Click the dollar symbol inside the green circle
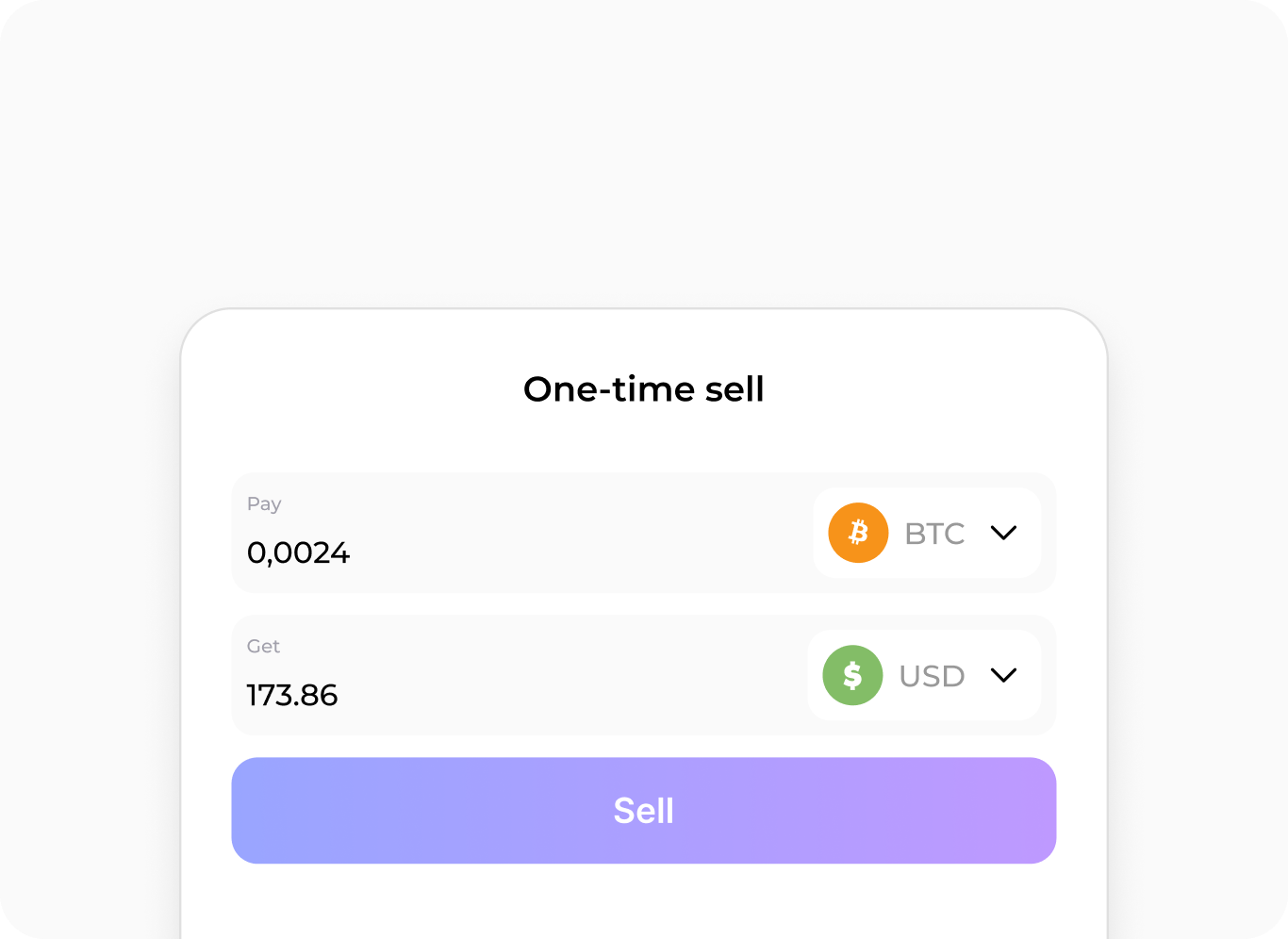Viewport: 1288px width, 939px height. click(852, 675)
